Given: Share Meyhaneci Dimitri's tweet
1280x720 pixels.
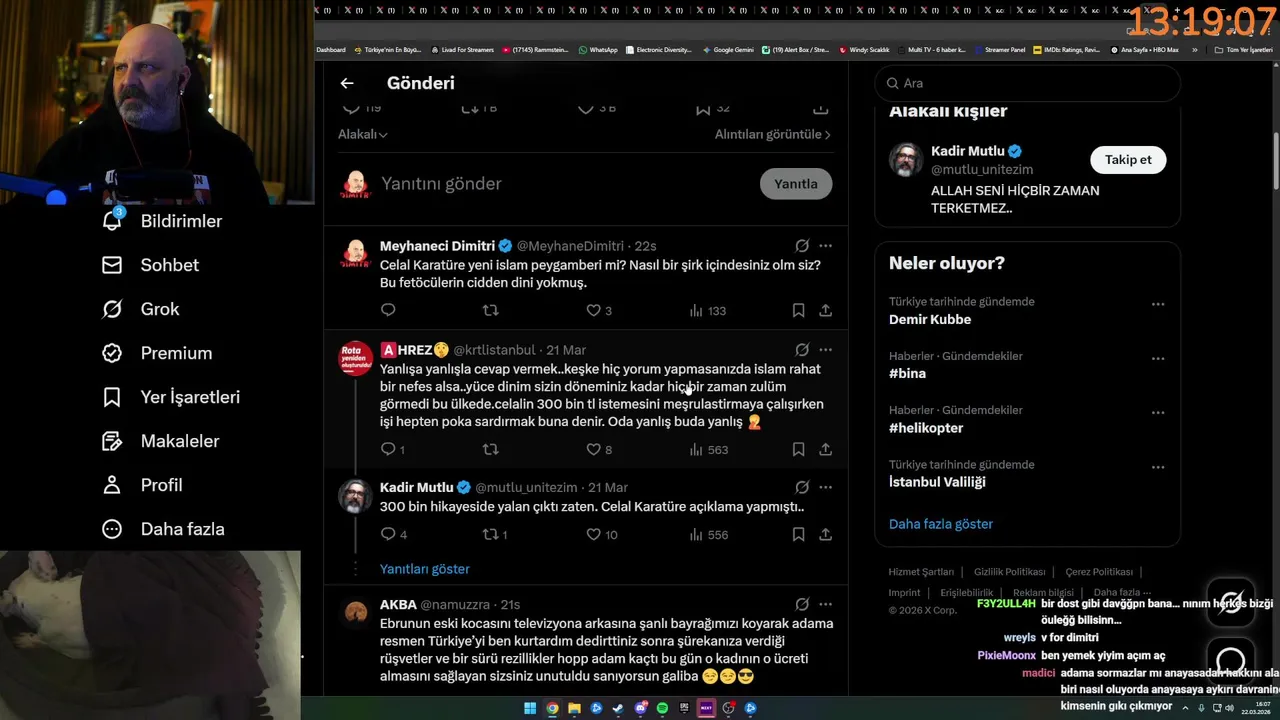Looking at the screenshot, I should tap(825, 311).
